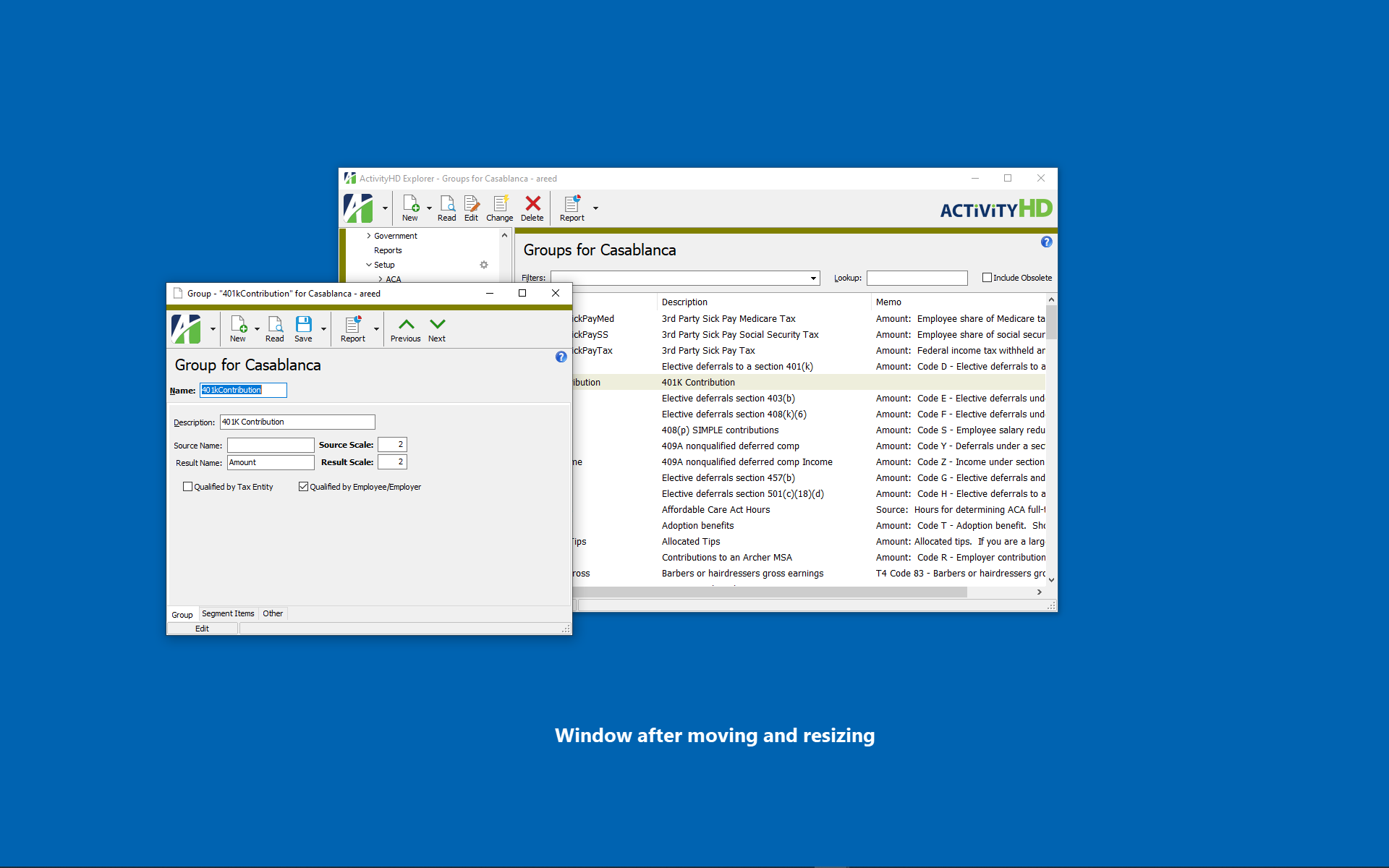This screenshot has height=868, width=1389.
Task: Enable Qualified by Tax Entity checkbox
Action: point(188,487)
